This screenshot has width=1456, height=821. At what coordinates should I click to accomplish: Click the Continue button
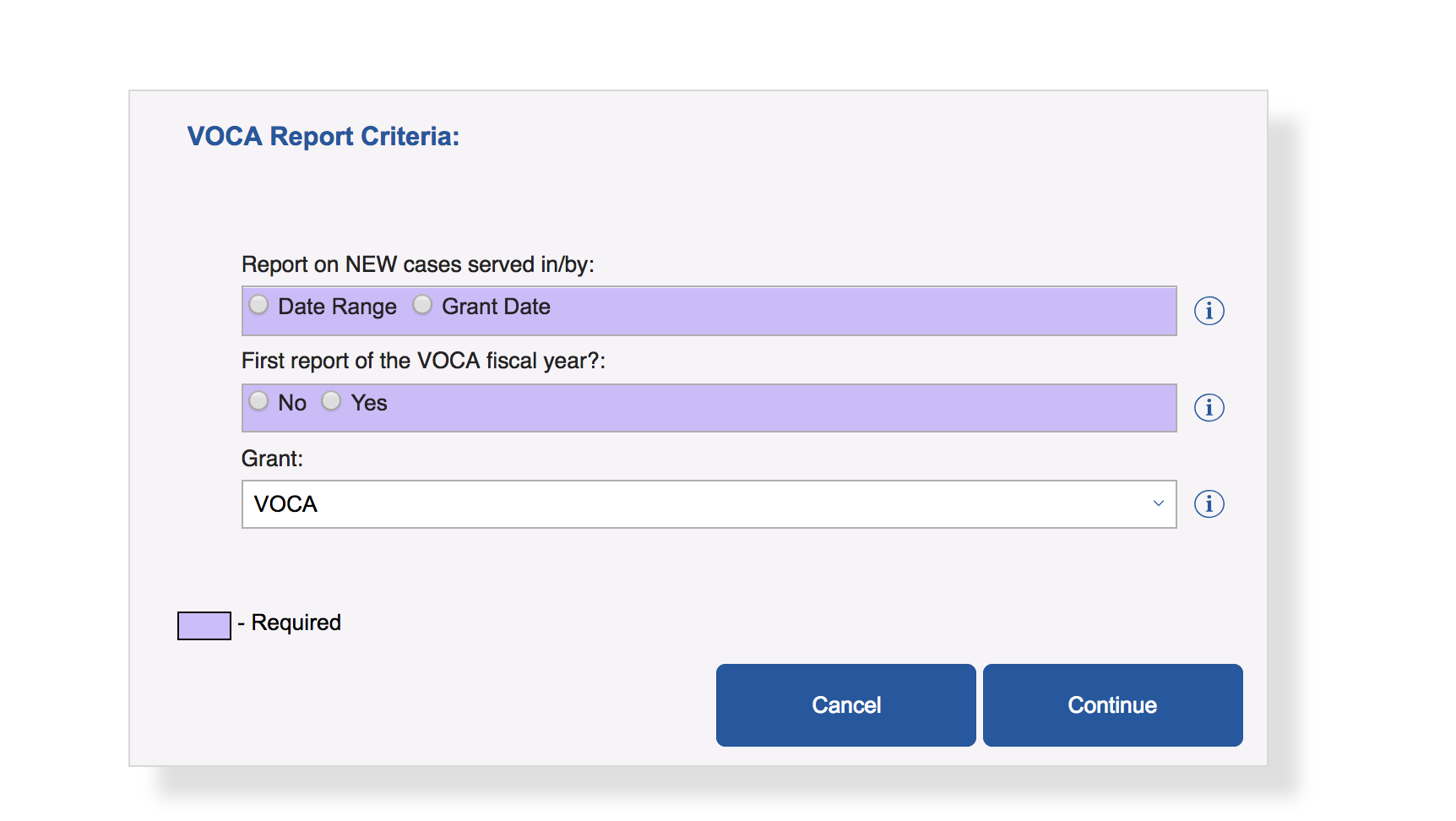(x=1112, y=705)
